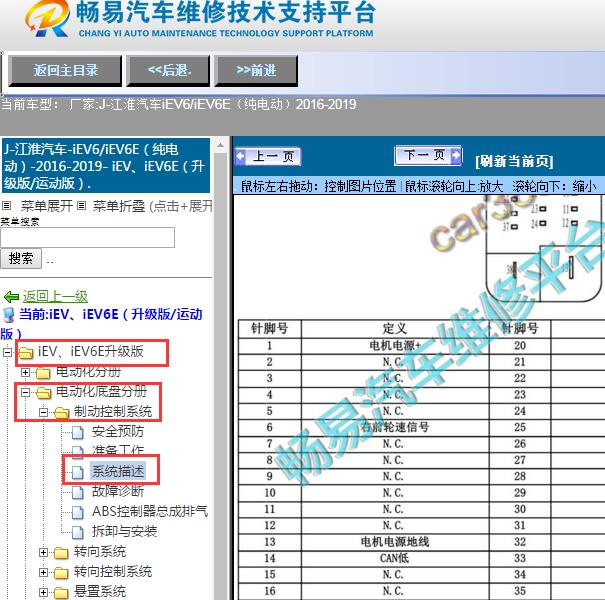Viewport: 605px width, 600px height.
Task: Select 系统描述 document
Action: click(x=118, y=471)
